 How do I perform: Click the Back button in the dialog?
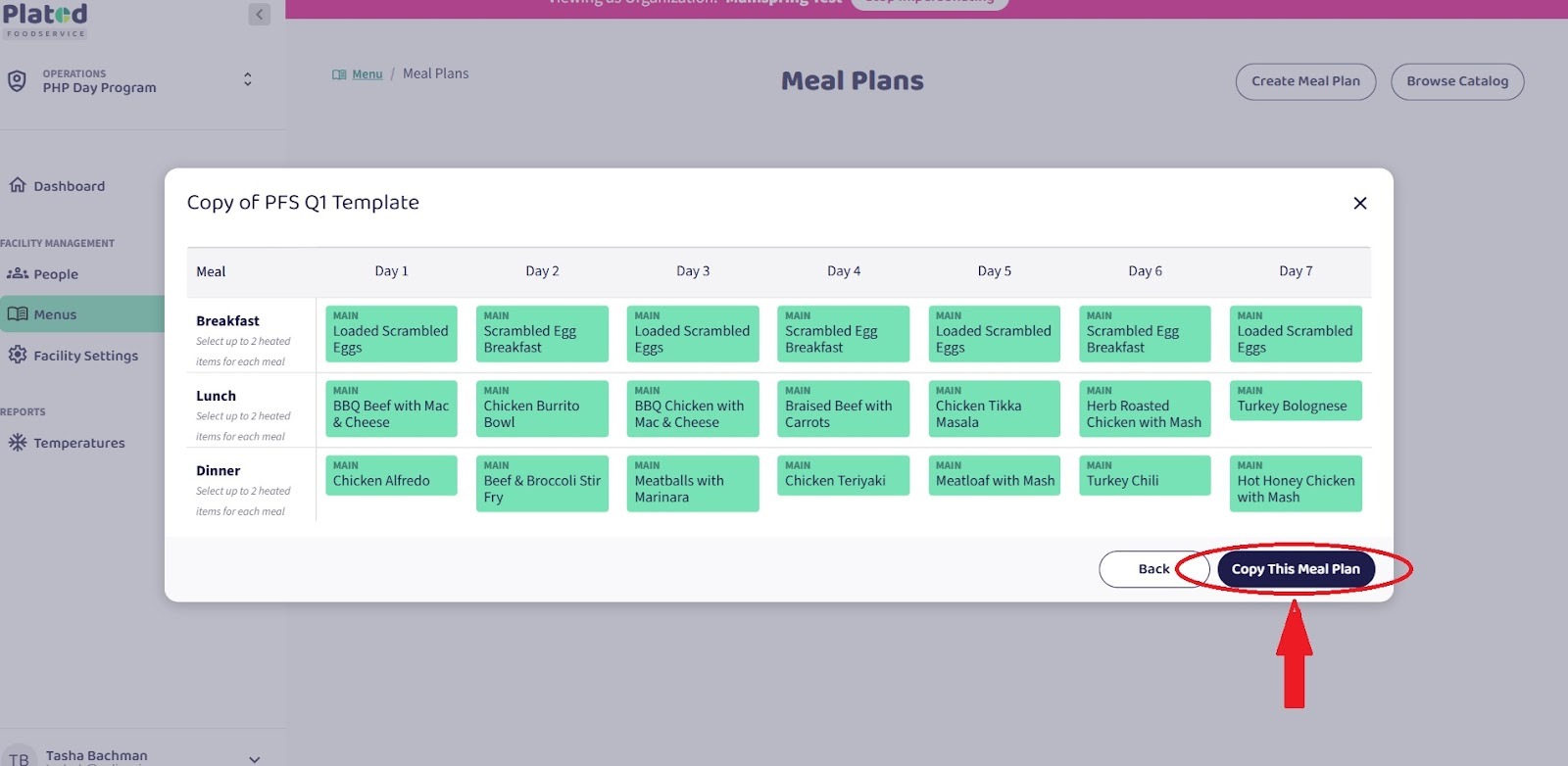point(1152,569)
